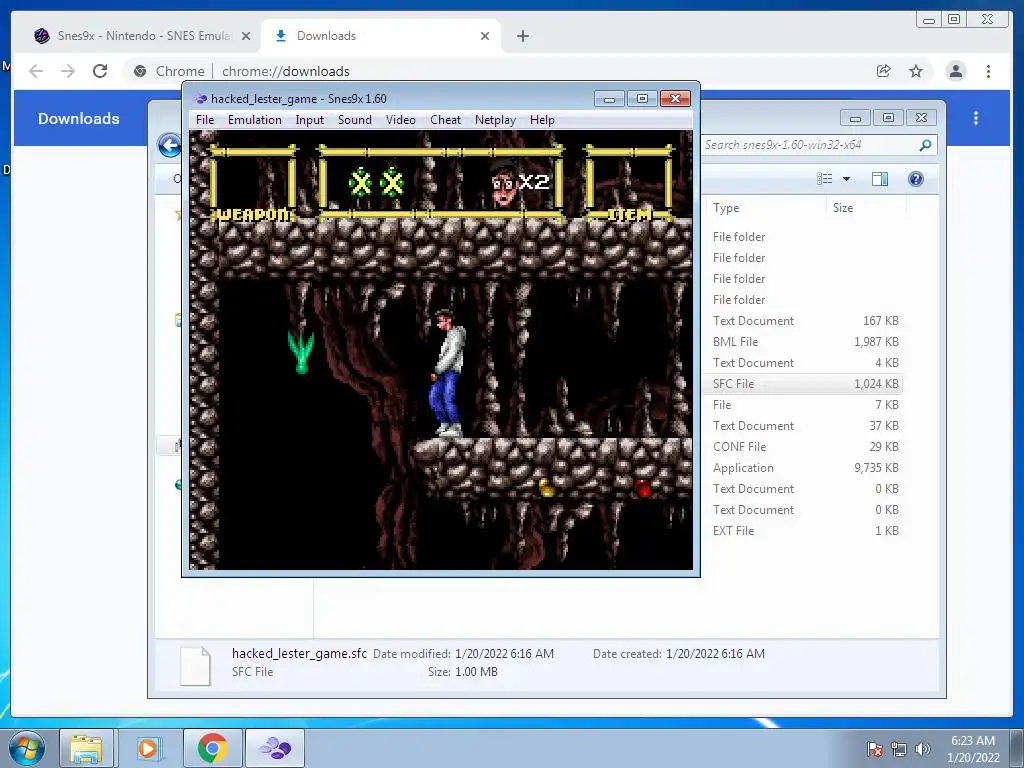Open the Action Center flag icon

[x=875, y=749]
